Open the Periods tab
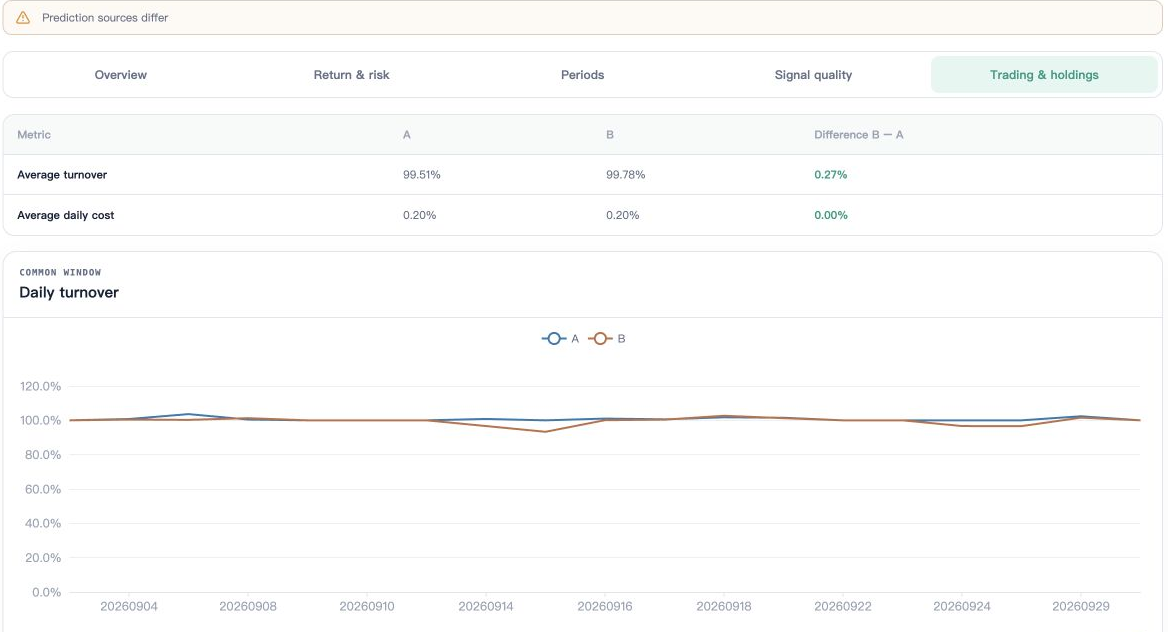 (x=583, y=75)
